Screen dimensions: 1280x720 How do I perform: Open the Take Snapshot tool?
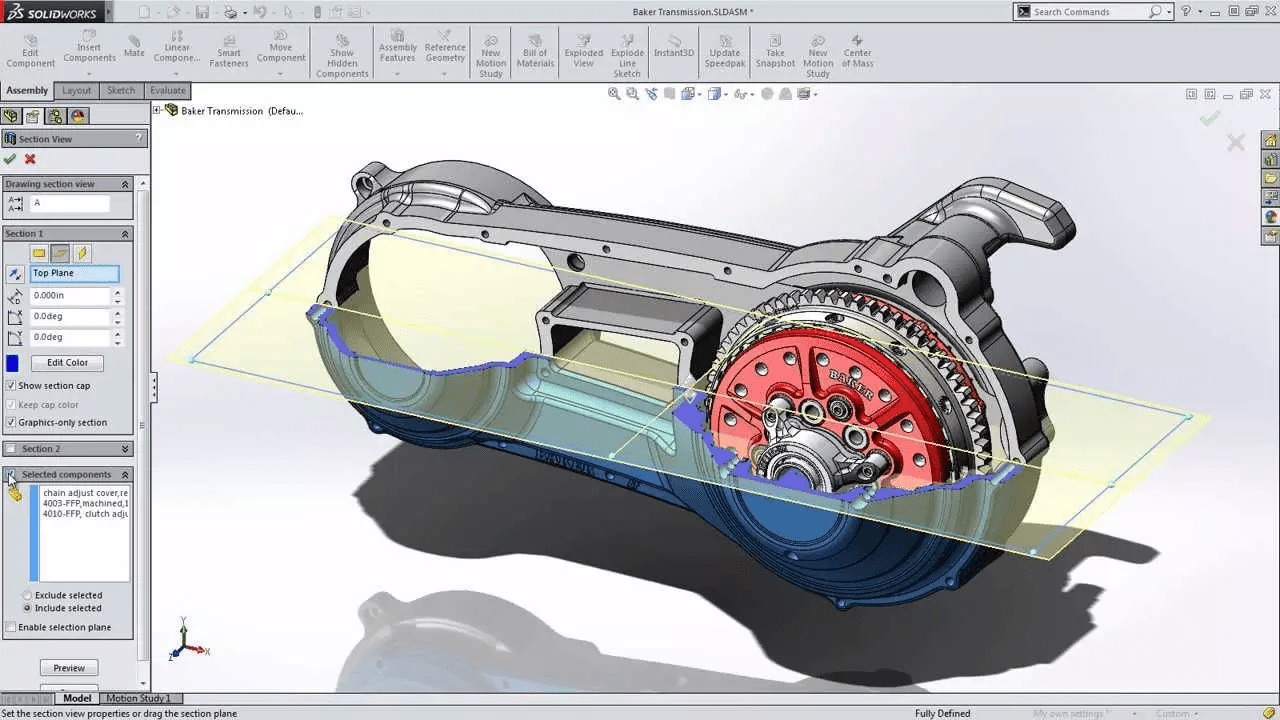[x=774, y=50]
